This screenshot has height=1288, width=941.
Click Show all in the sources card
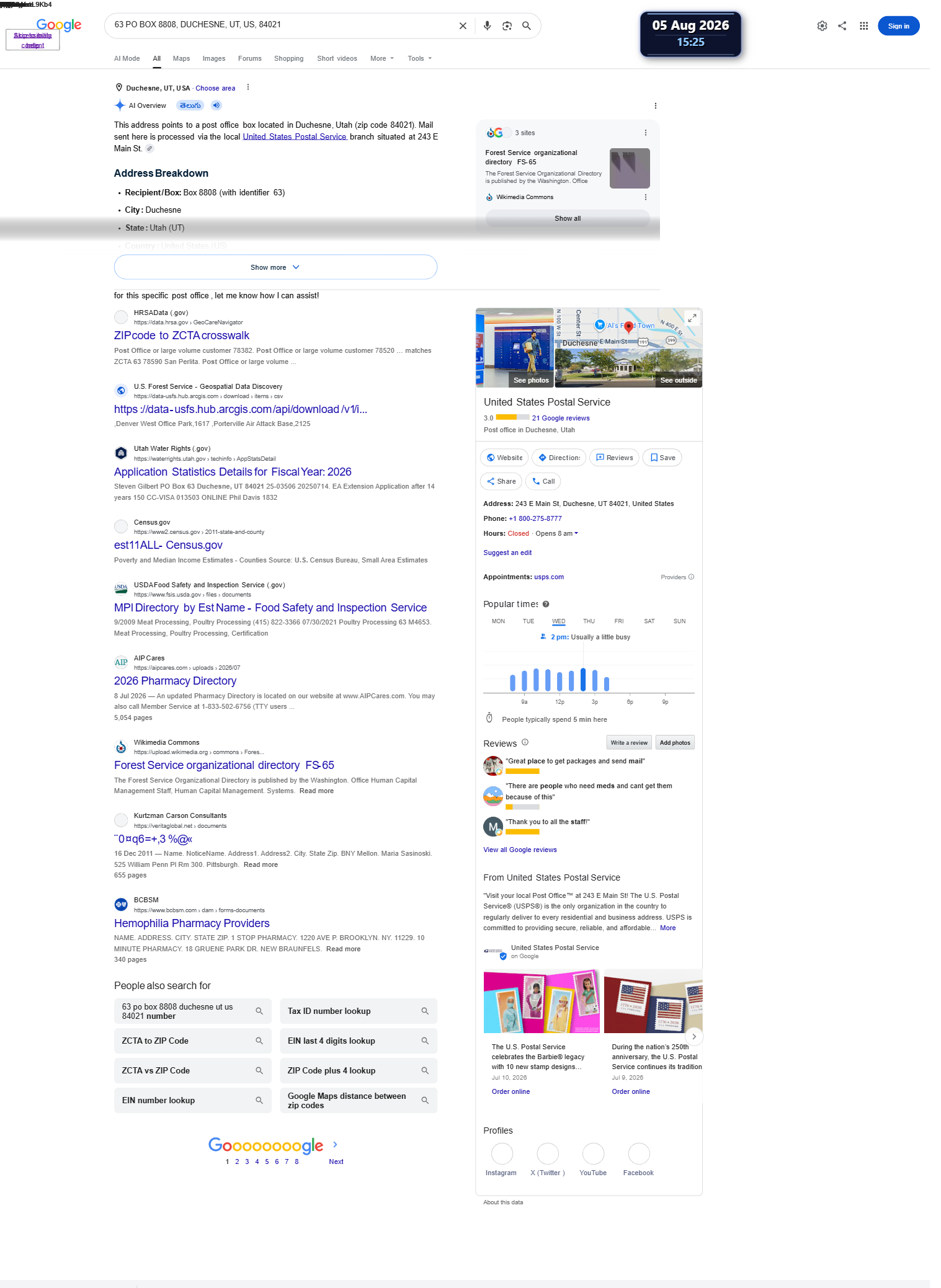568,219
